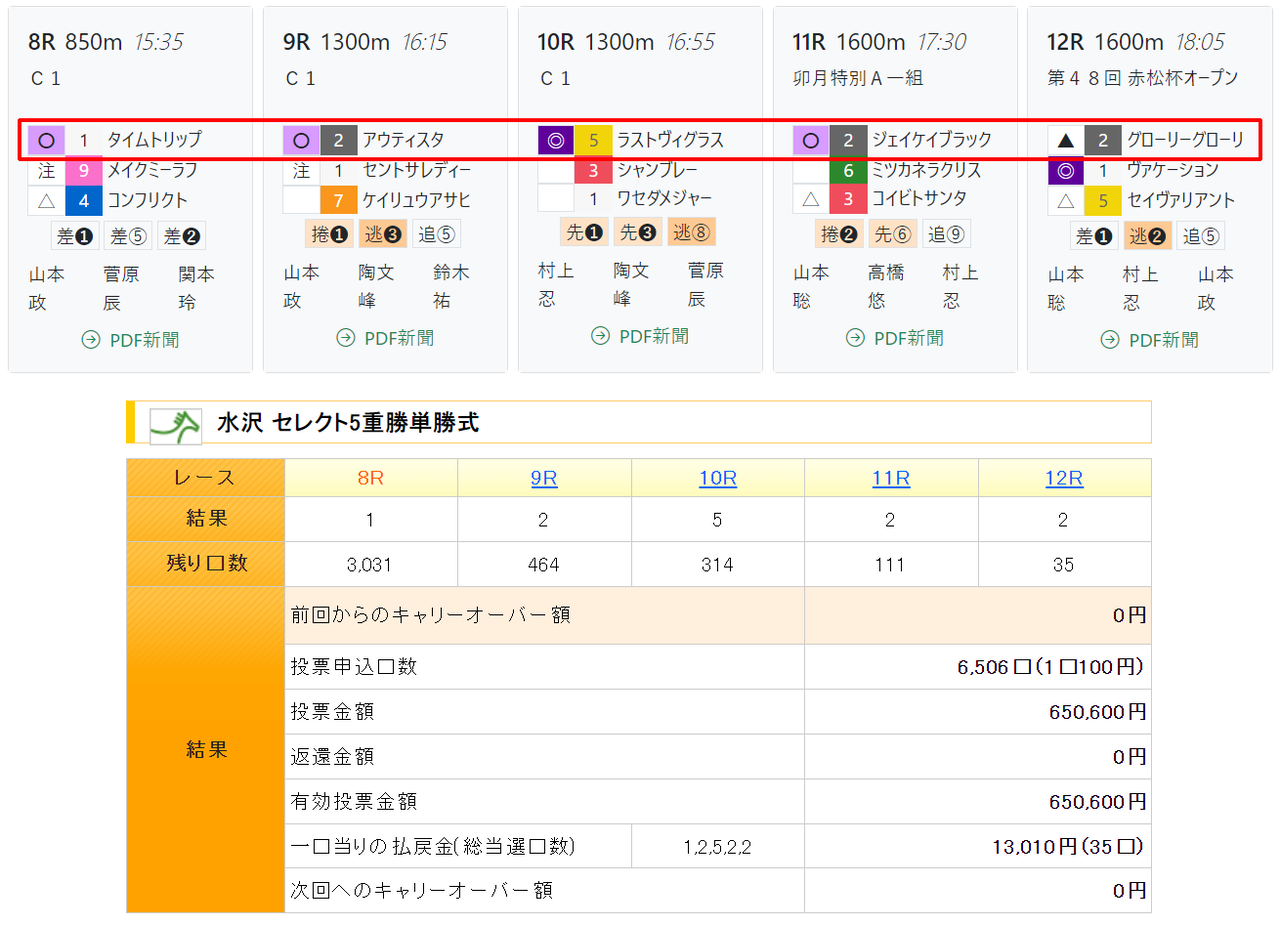Click jockey name 鈴木祐 in the 9R card
This screenshot has width=1280, height=925.
pyautogui.click(x=452, y=287)
